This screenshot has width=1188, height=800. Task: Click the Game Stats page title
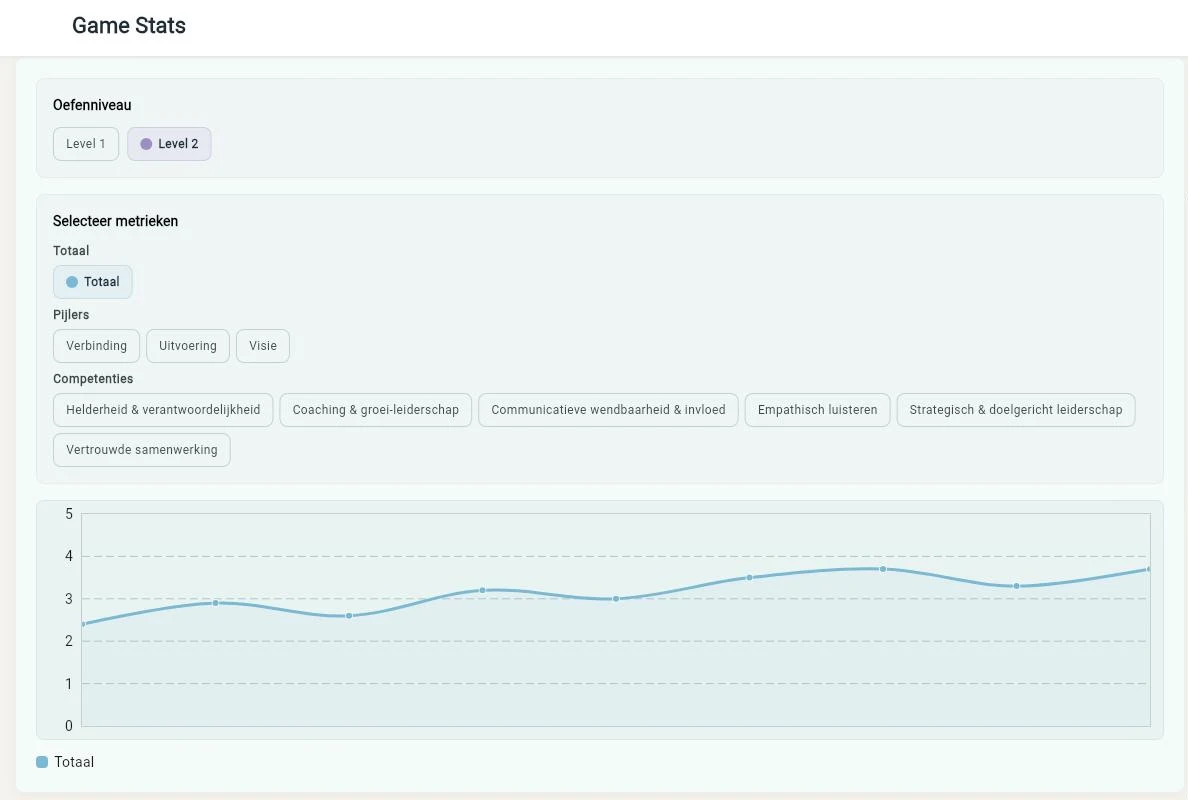tap(129, 26)
